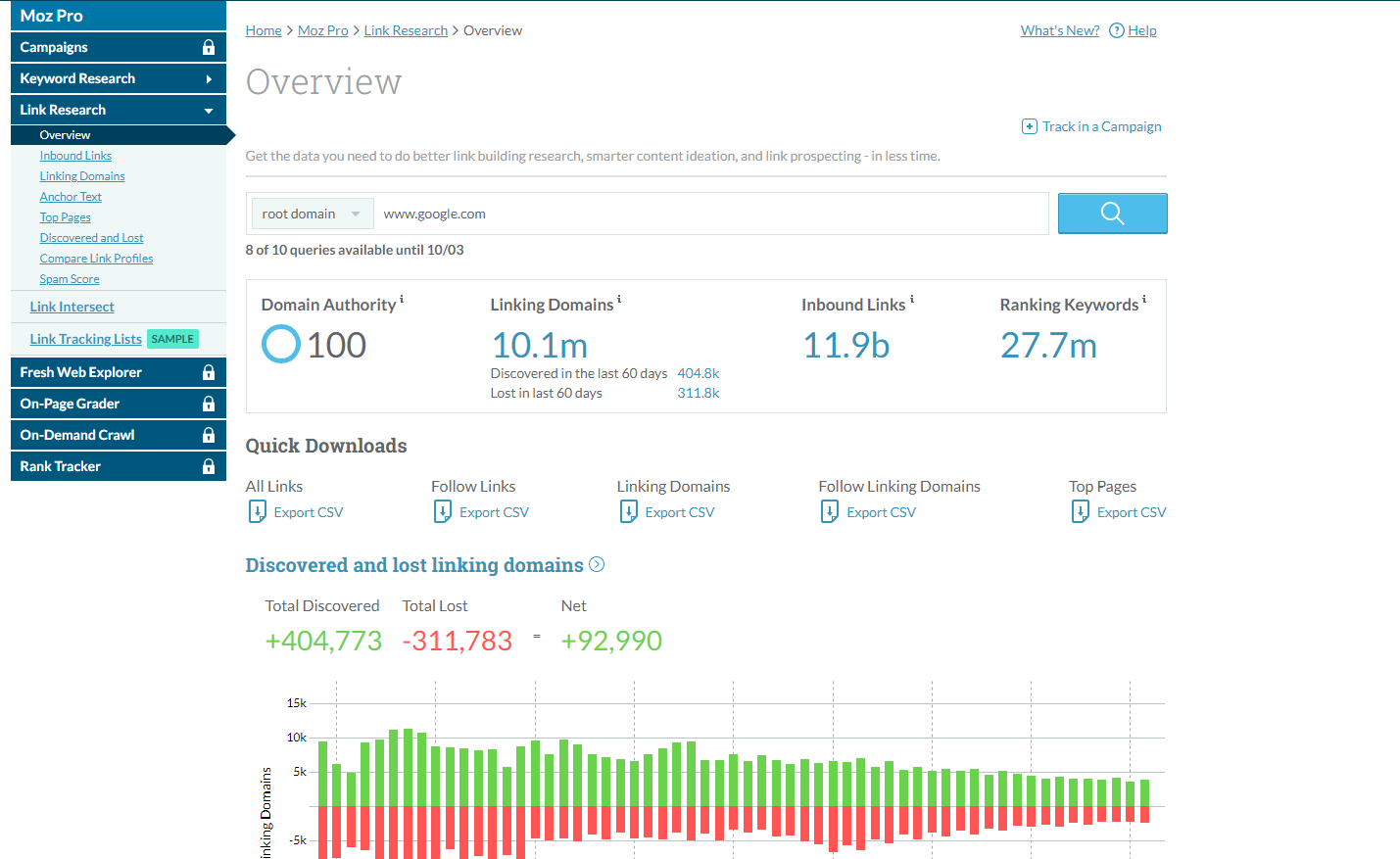This screenshot has width=1400, height=859.
Task: Open Spam Score report
Action: tap(70, 279)
